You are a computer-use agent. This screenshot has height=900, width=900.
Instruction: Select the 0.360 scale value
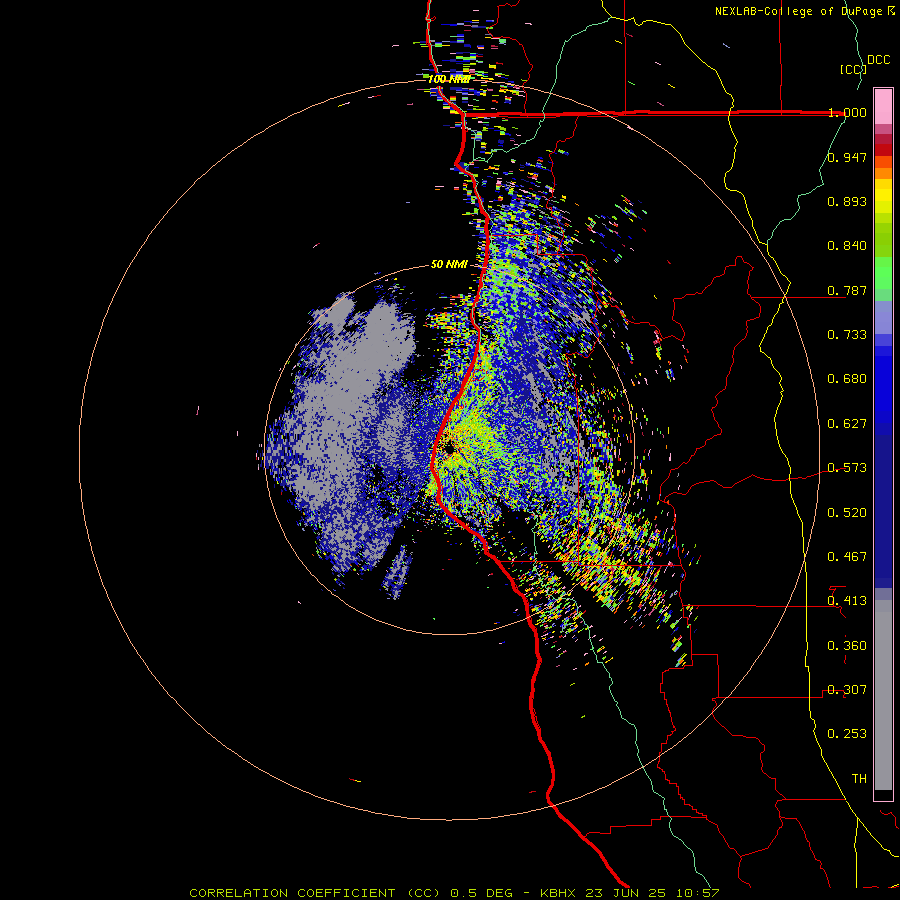847,646
